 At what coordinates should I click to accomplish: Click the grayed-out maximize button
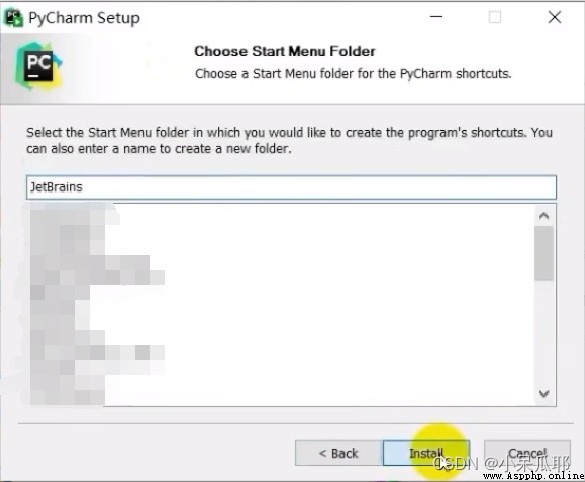tap(495, 17)
